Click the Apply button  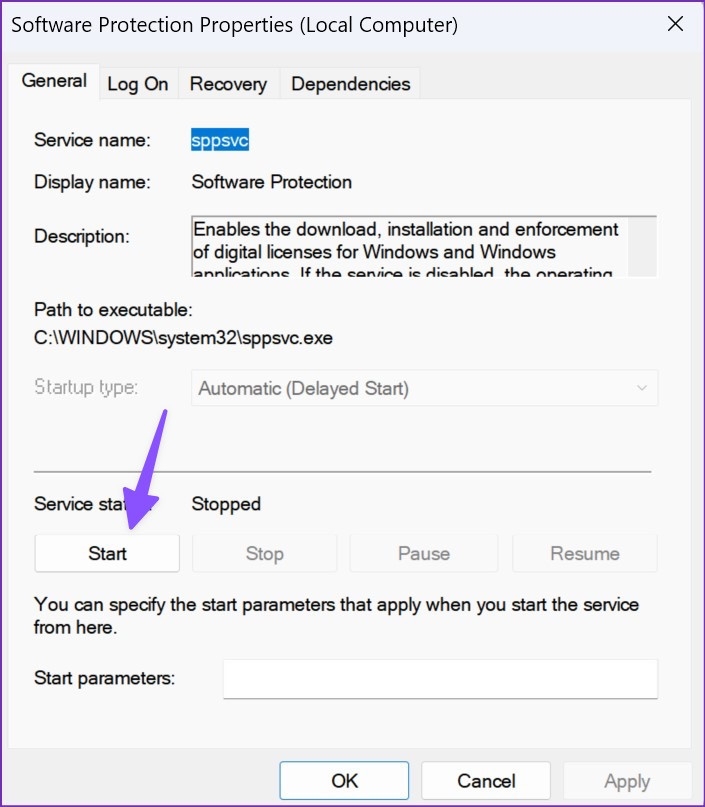point(627,781)
